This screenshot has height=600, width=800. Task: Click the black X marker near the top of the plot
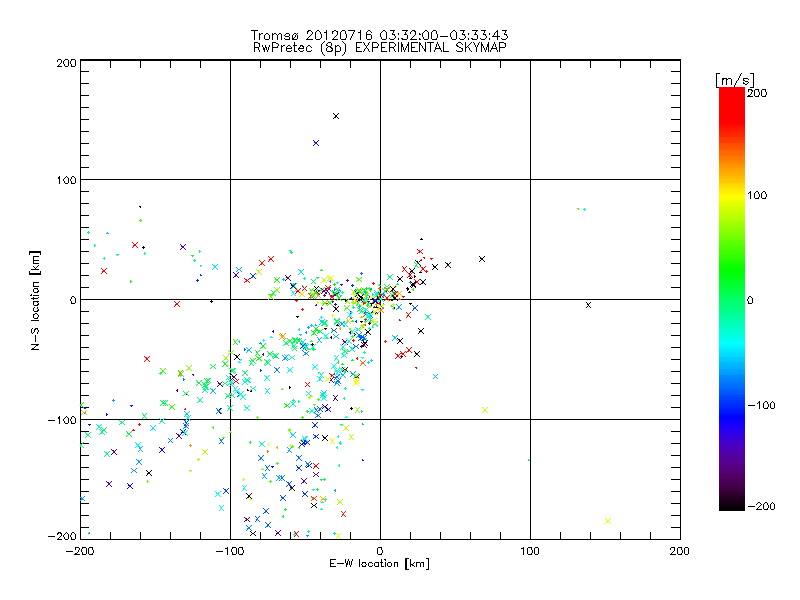[x=336, y=116]
